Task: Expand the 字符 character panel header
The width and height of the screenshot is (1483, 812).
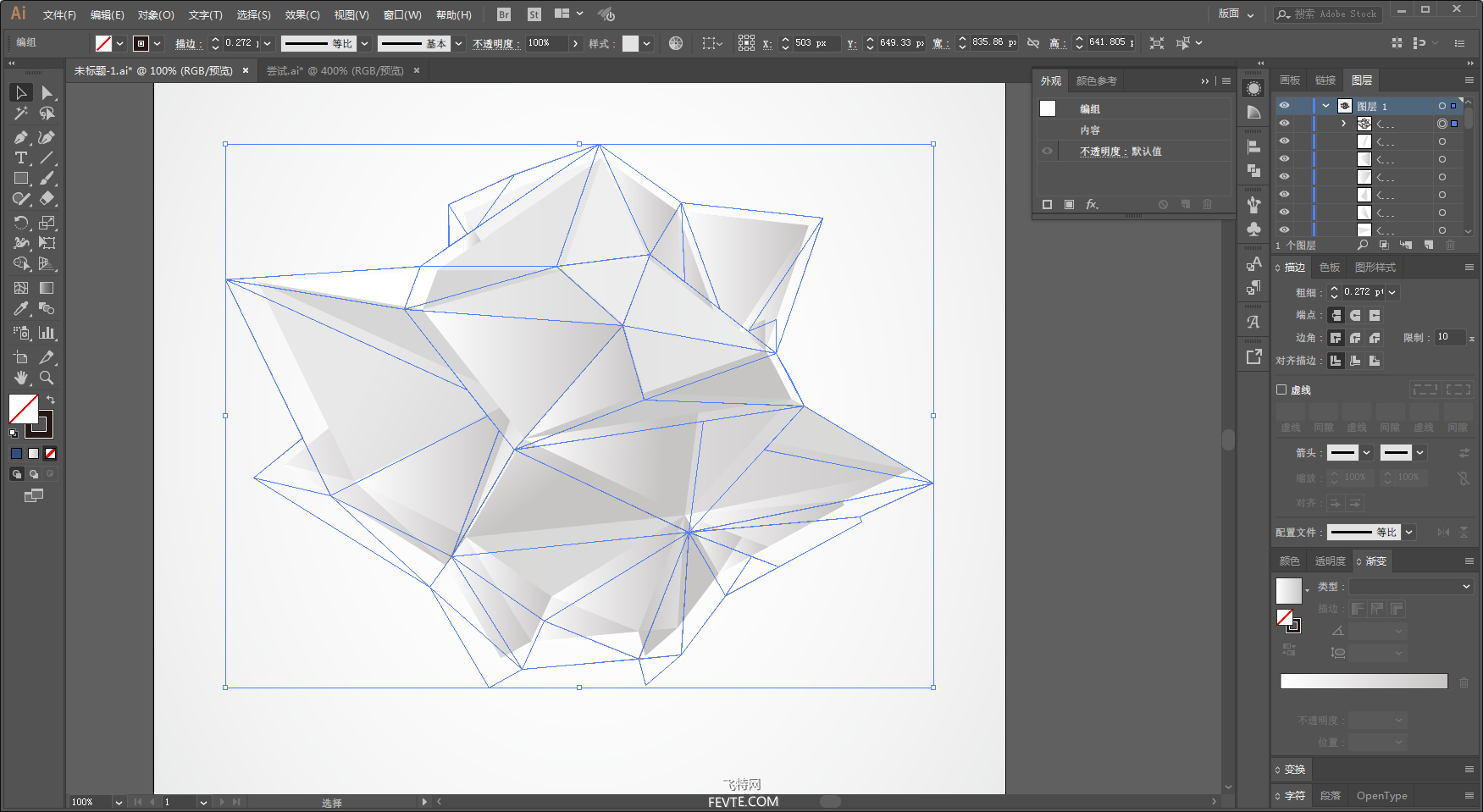Action: coord(1294,796)
